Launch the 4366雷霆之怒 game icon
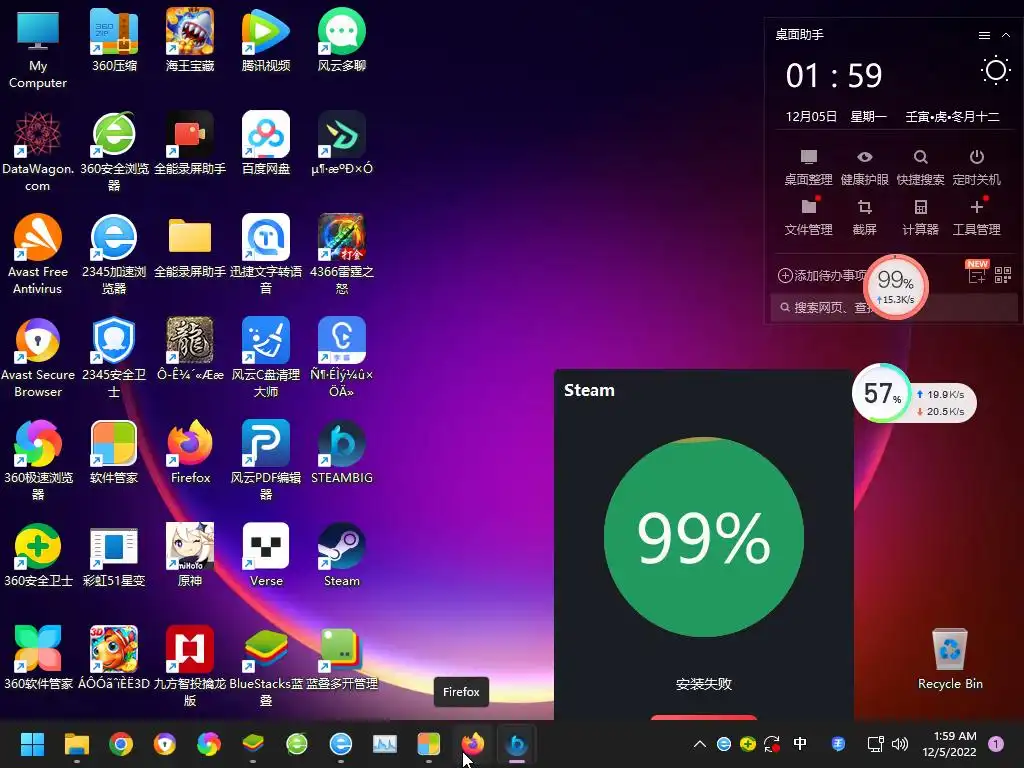 [x=342, y=255]
